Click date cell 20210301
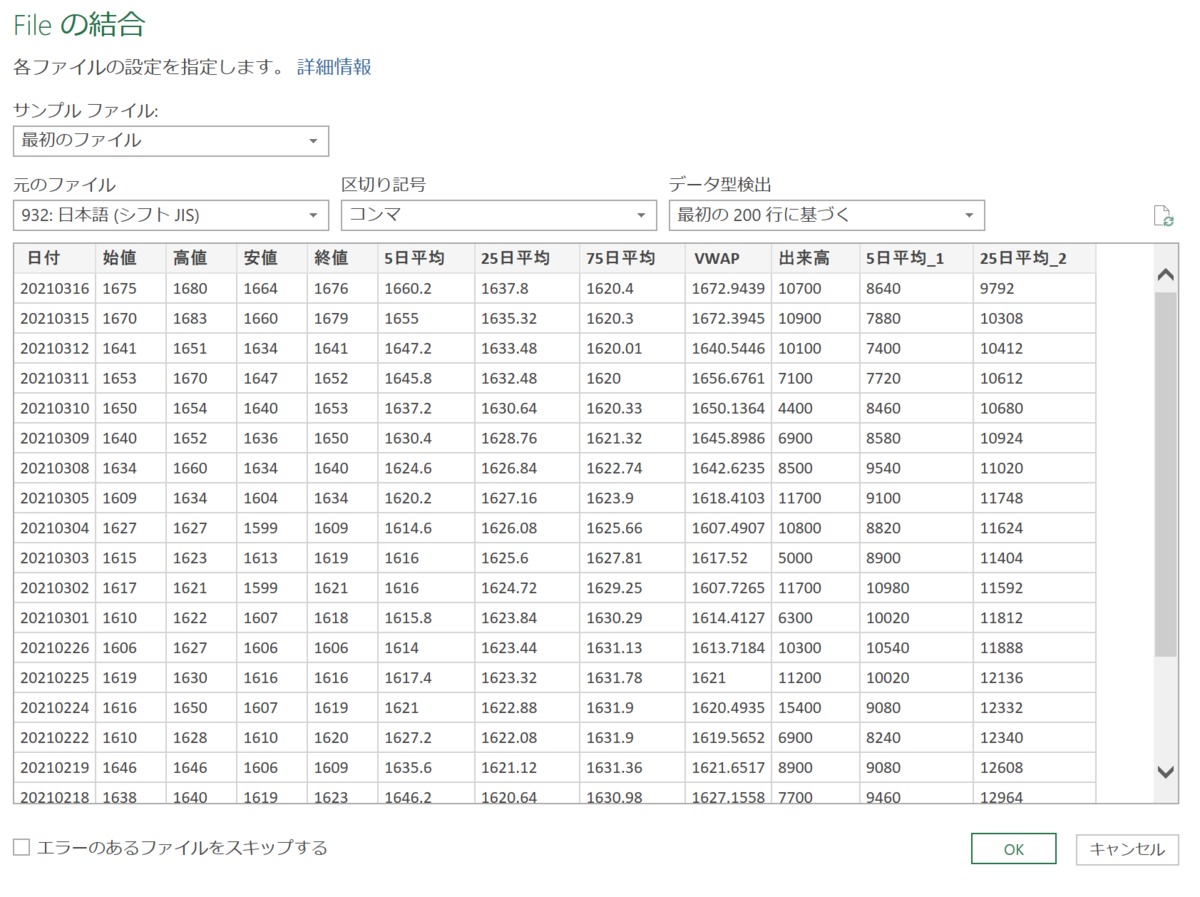 pos(55,618)
